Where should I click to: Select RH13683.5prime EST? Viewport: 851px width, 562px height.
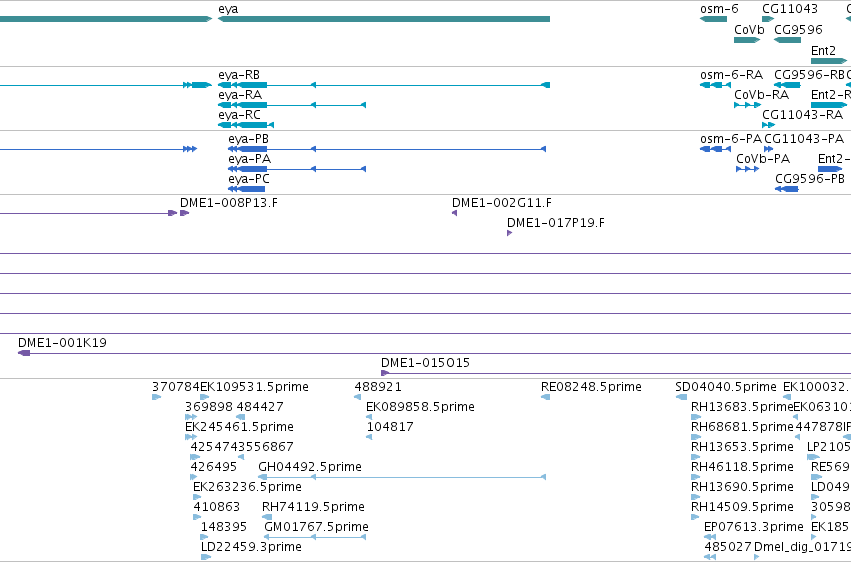point(696,418)
